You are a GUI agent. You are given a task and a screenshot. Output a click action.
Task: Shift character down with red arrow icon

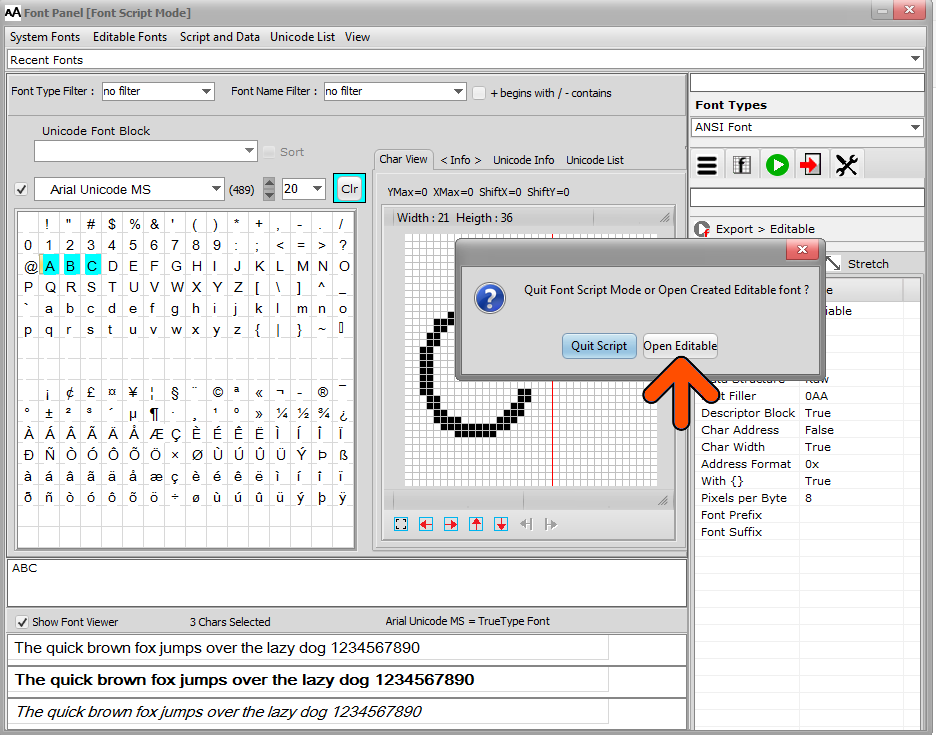(501, 524)
